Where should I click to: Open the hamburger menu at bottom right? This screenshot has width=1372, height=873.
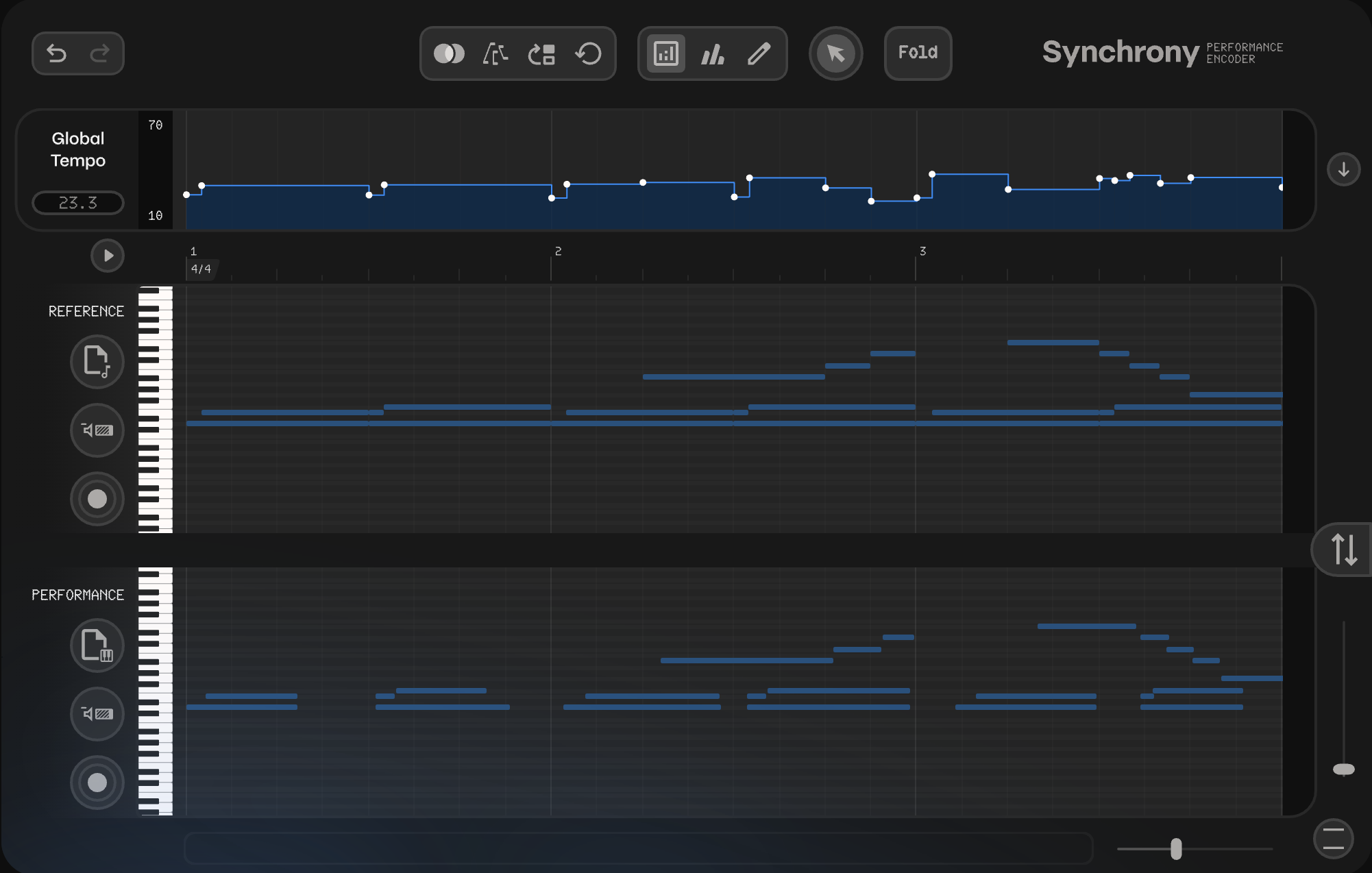click(1333, 839)
